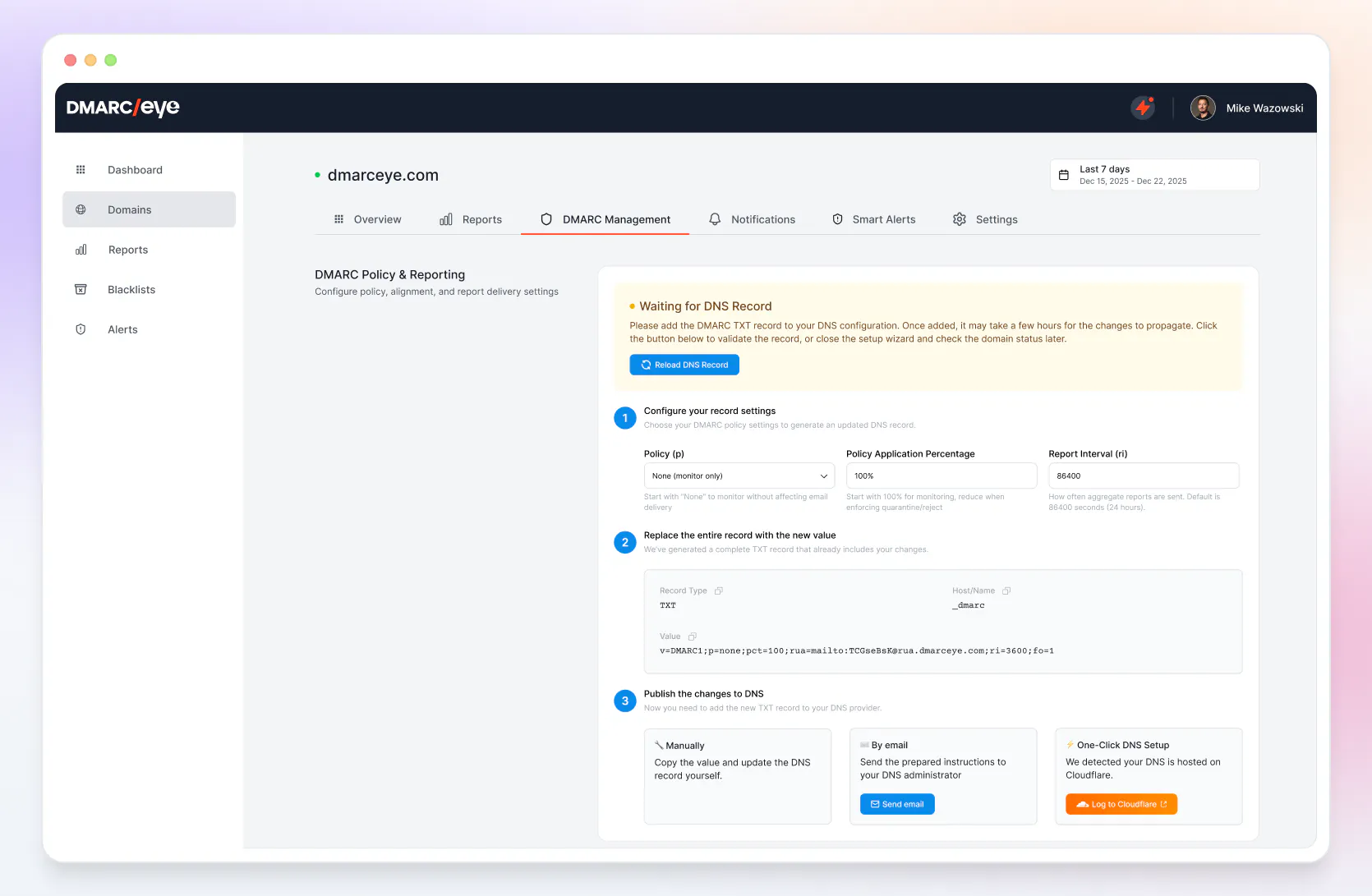Open the lightning bolt notifications icon
1372x896 pixels.
coord(1143,108)
